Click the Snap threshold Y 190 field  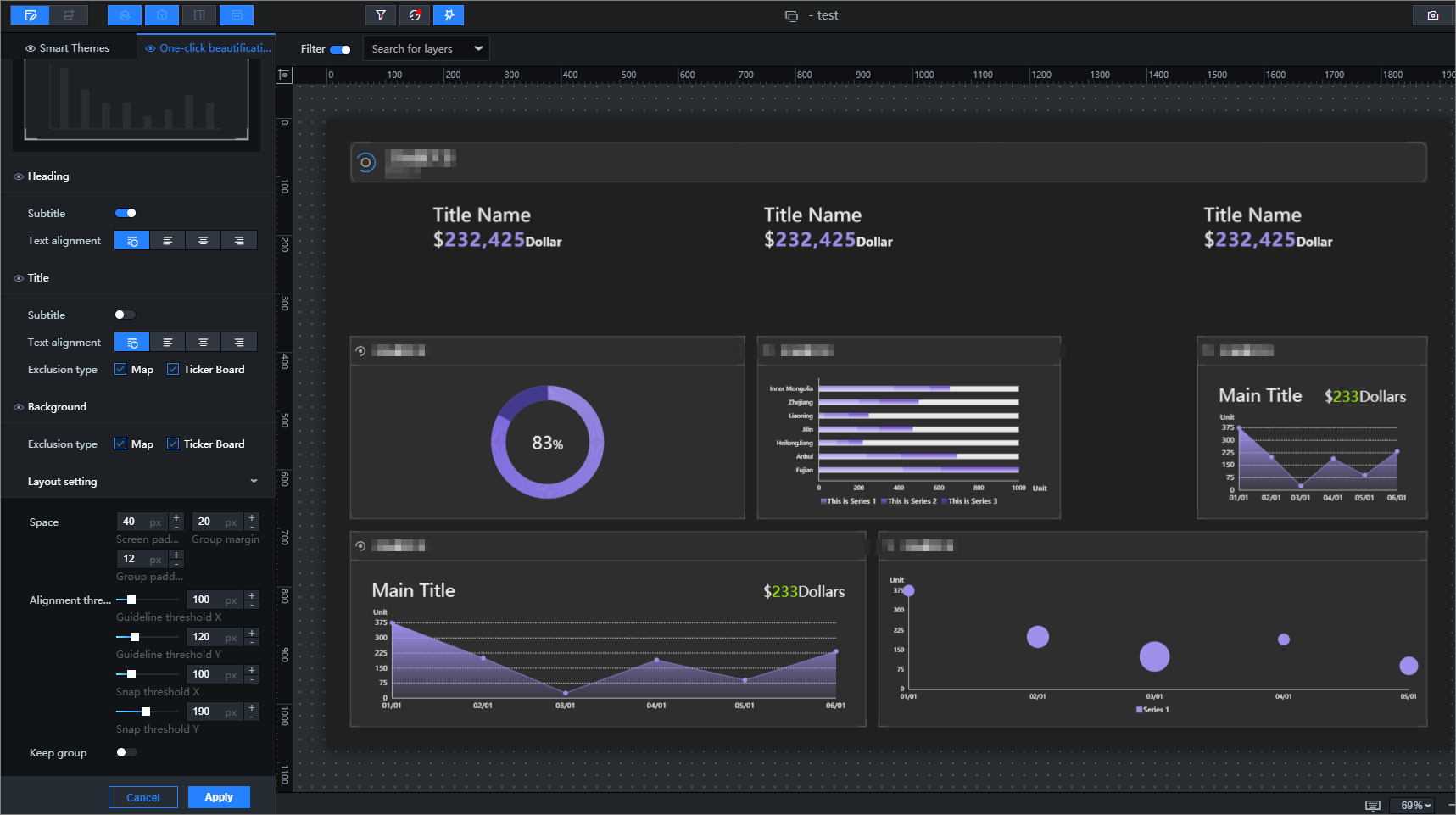[216, 712]
